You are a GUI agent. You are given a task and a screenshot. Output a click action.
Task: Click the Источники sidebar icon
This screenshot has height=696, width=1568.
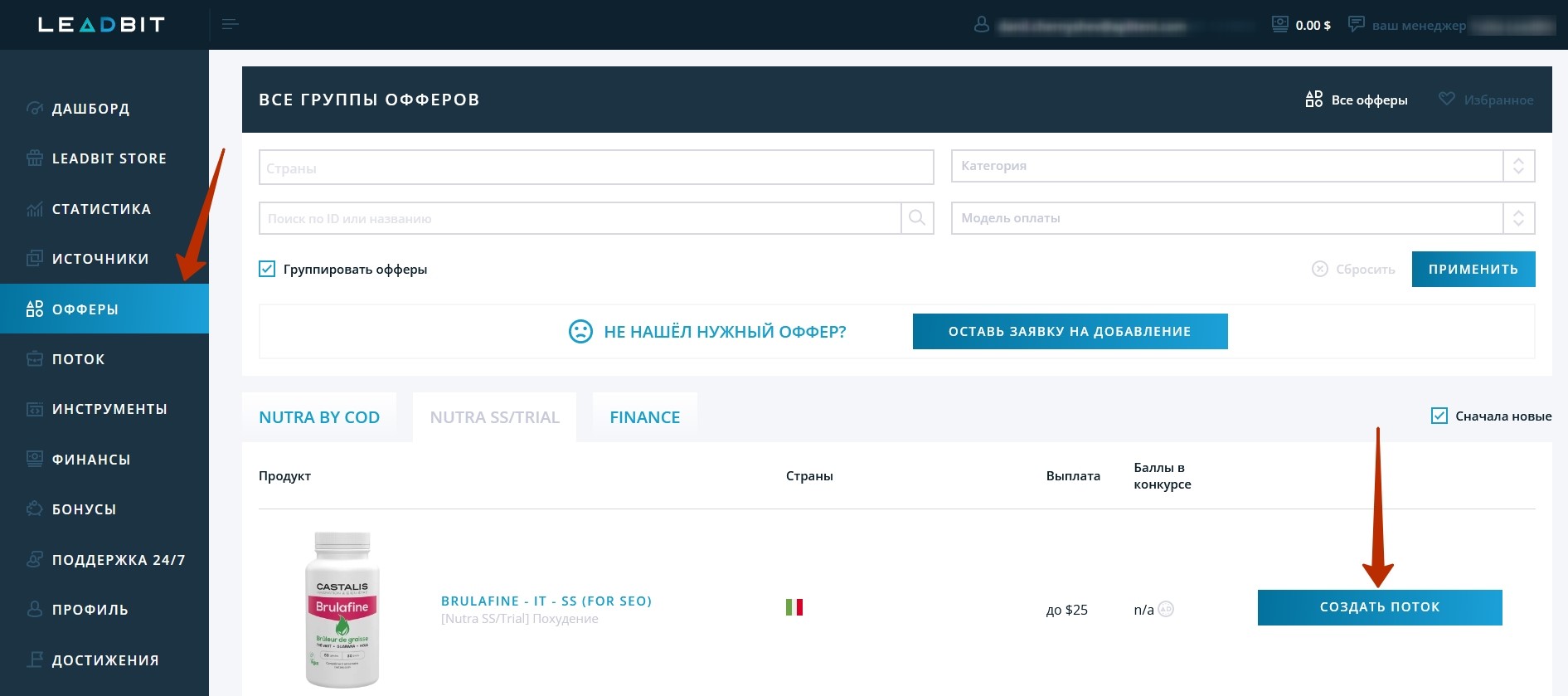pyautogui.click(x=34, y=258)
